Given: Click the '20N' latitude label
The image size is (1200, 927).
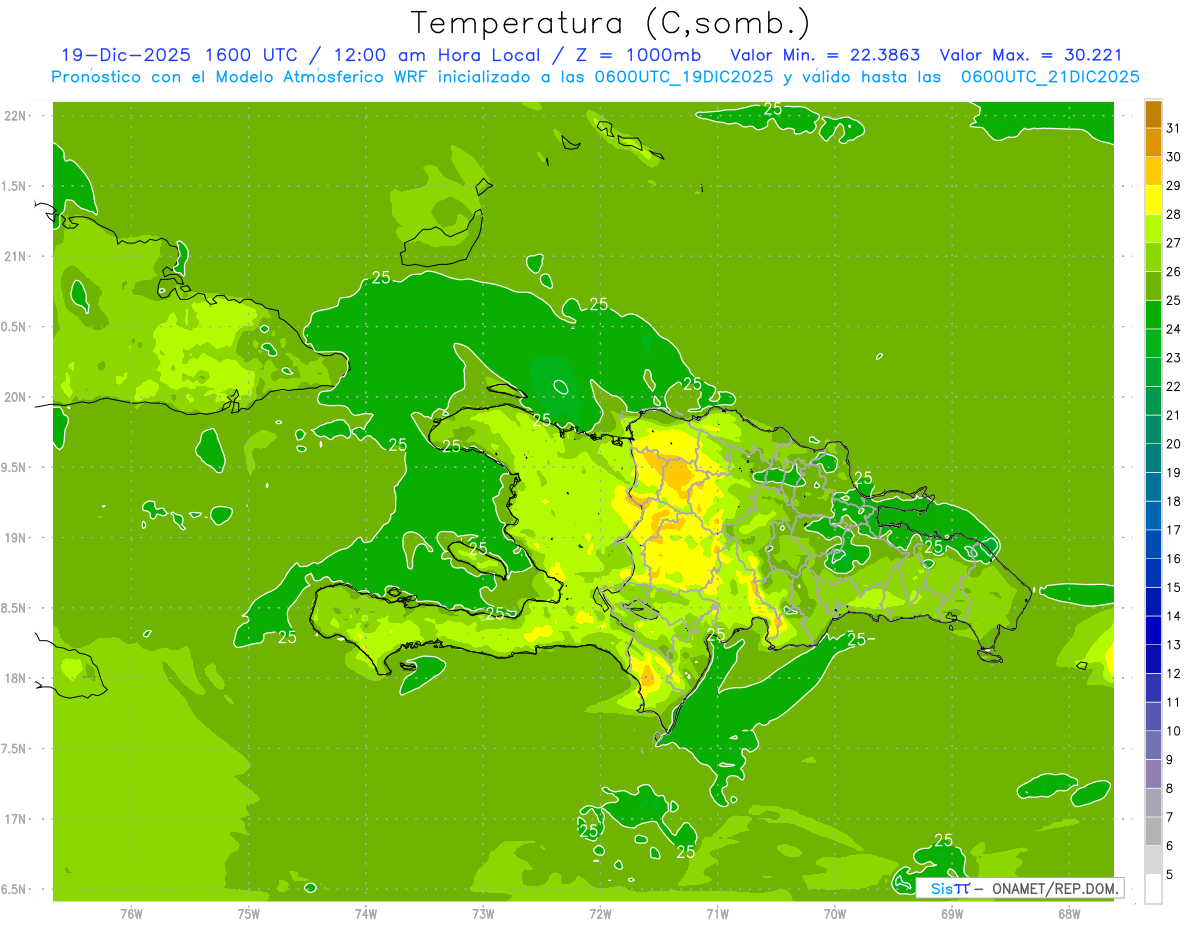Looking at the screenshot, I should pos(16,397).
